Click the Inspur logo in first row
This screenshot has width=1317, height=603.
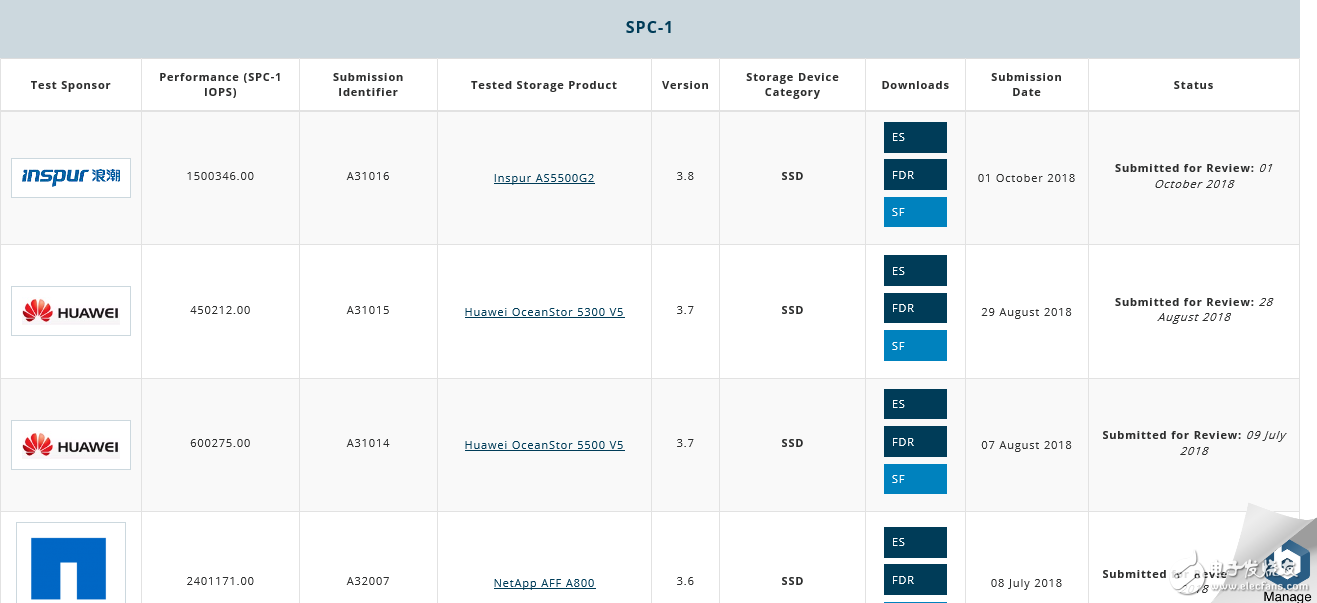(x=71, y=177)
